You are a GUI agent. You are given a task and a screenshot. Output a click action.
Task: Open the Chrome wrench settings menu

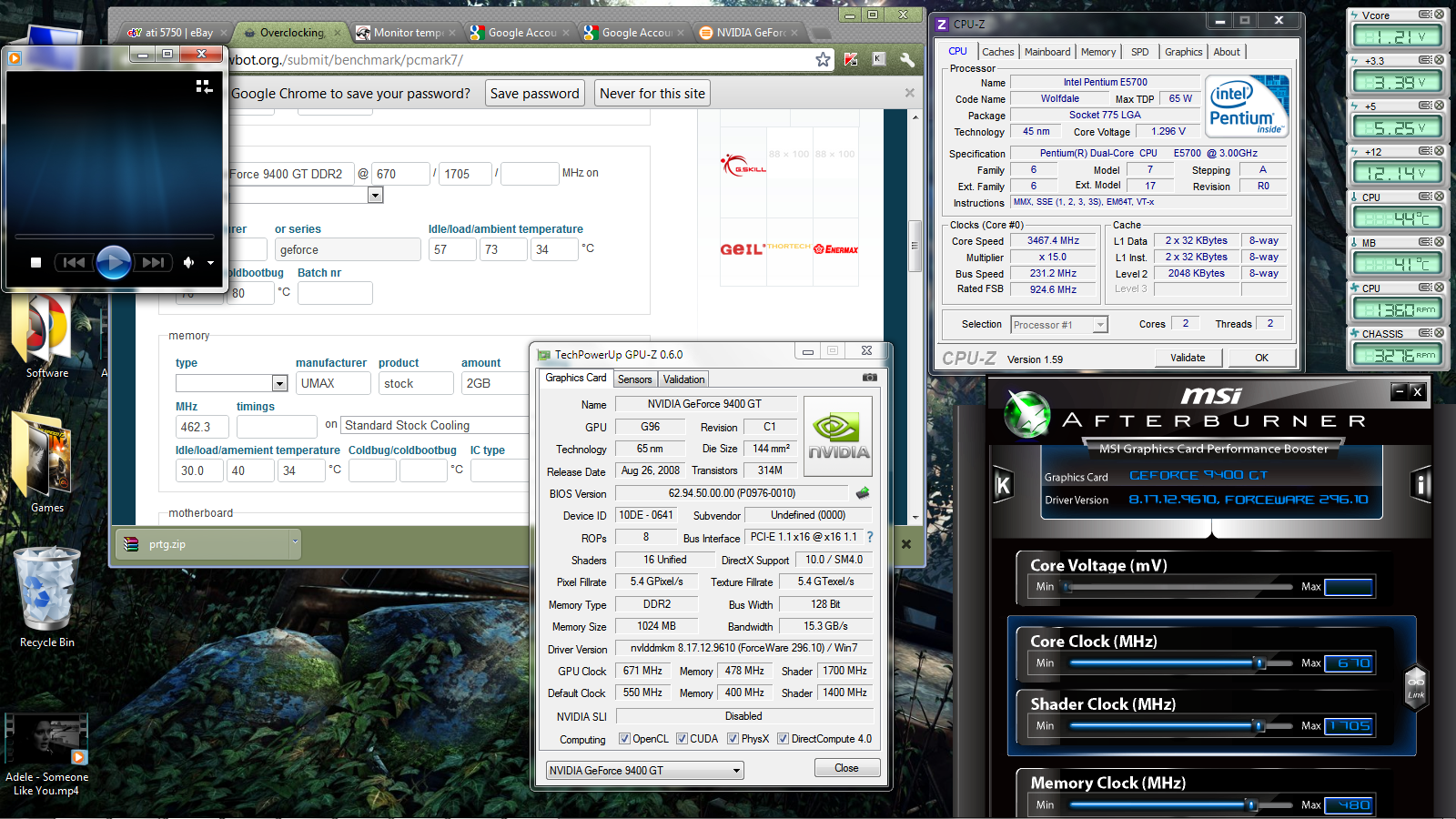[906, 59]
